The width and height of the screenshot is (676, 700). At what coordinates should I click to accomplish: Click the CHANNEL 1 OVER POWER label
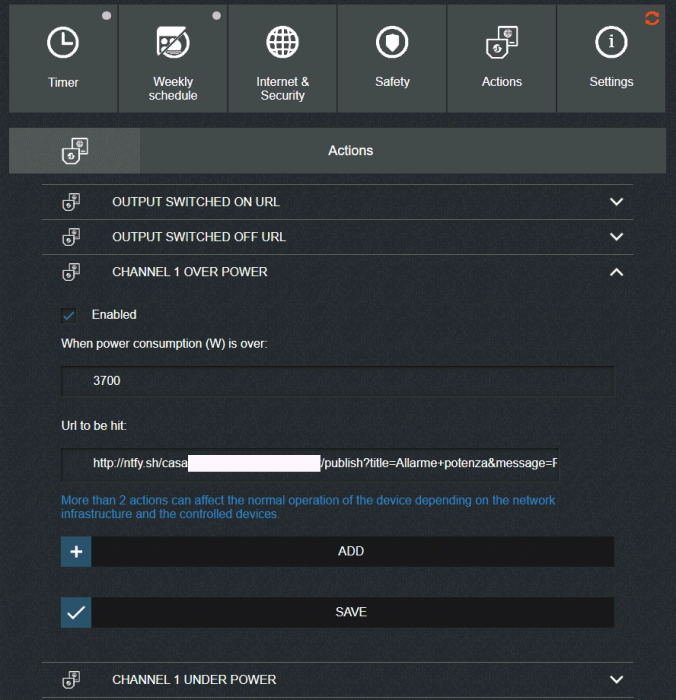[190, 272]
